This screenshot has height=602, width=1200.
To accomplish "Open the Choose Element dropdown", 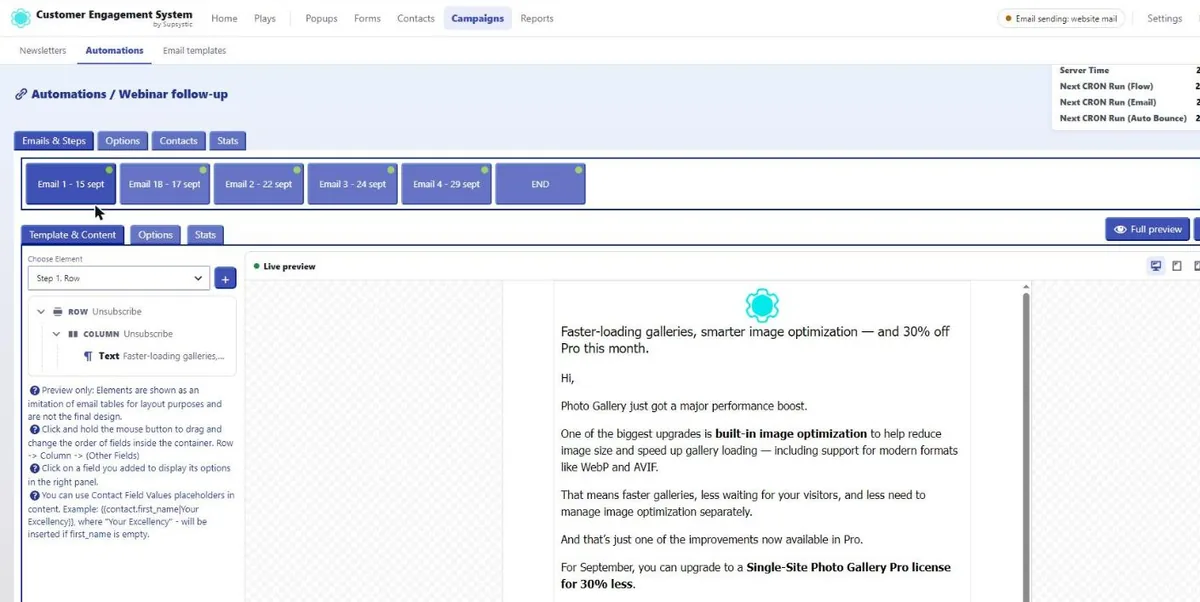I will (x=119, y=278).
